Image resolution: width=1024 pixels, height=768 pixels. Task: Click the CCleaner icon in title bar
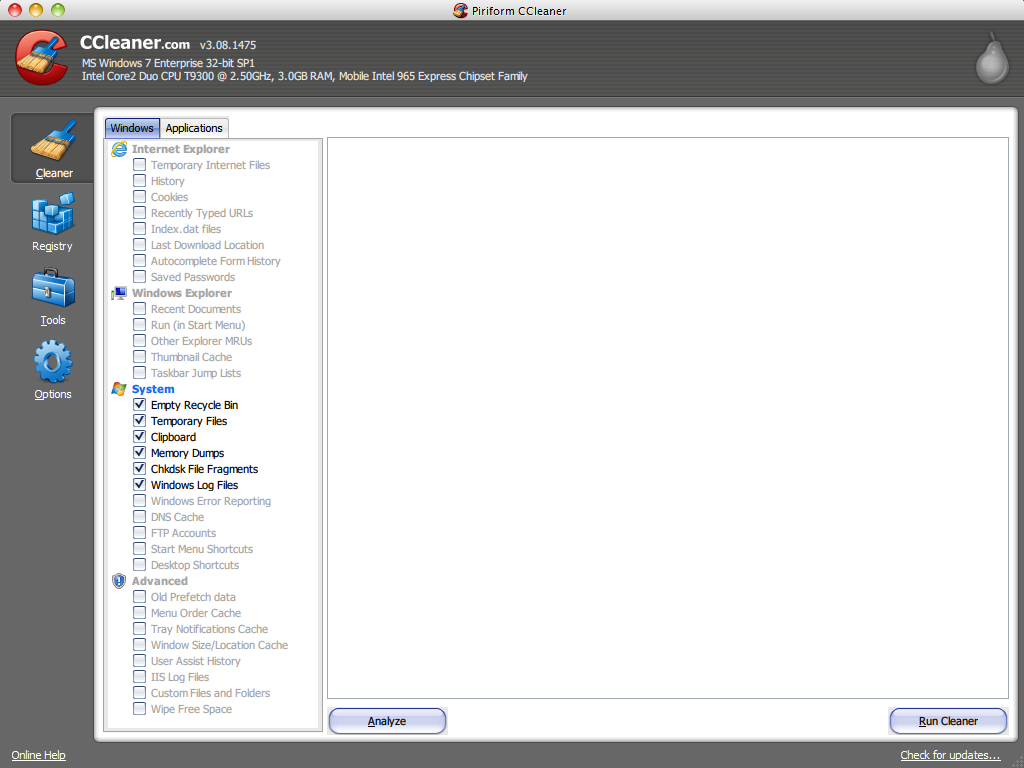pos(460,10)
